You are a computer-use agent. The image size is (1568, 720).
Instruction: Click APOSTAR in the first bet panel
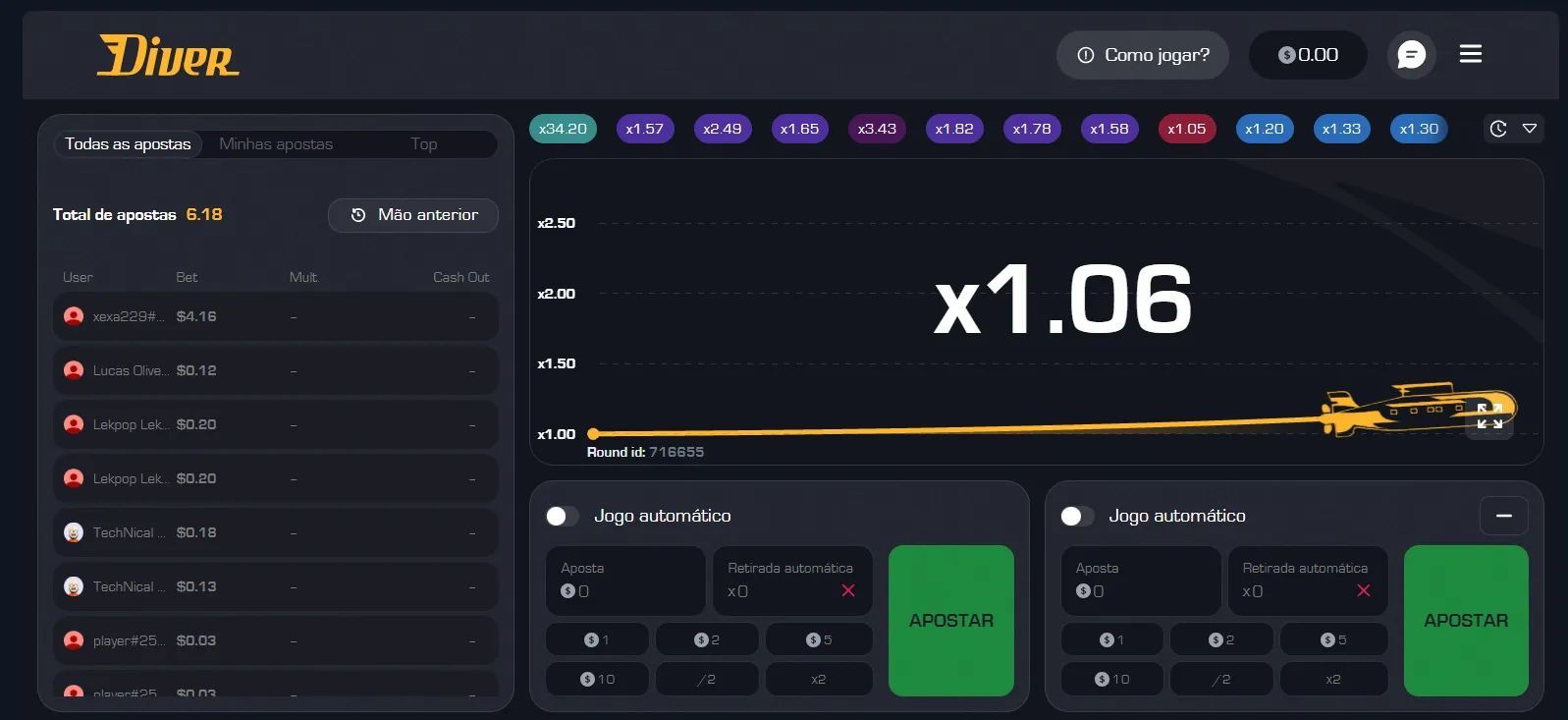(950, 621)
